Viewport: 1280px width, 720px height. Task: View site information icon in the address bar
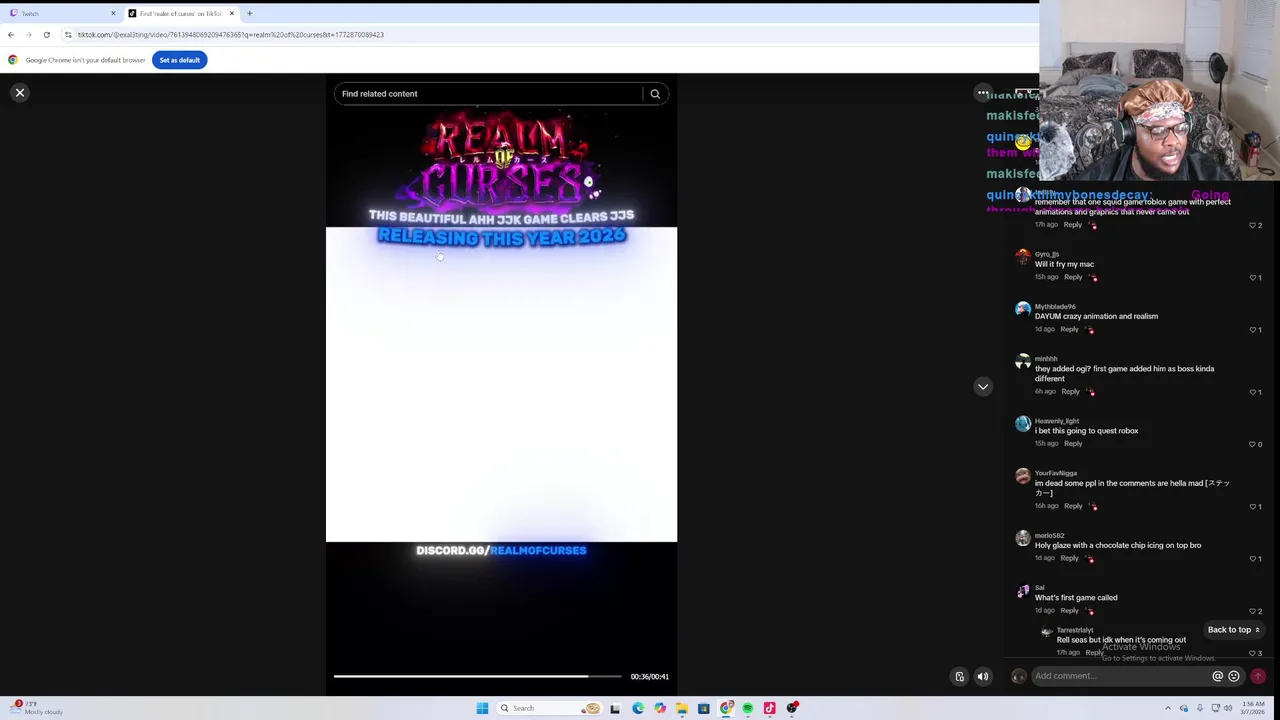click(x=68, y=35)
